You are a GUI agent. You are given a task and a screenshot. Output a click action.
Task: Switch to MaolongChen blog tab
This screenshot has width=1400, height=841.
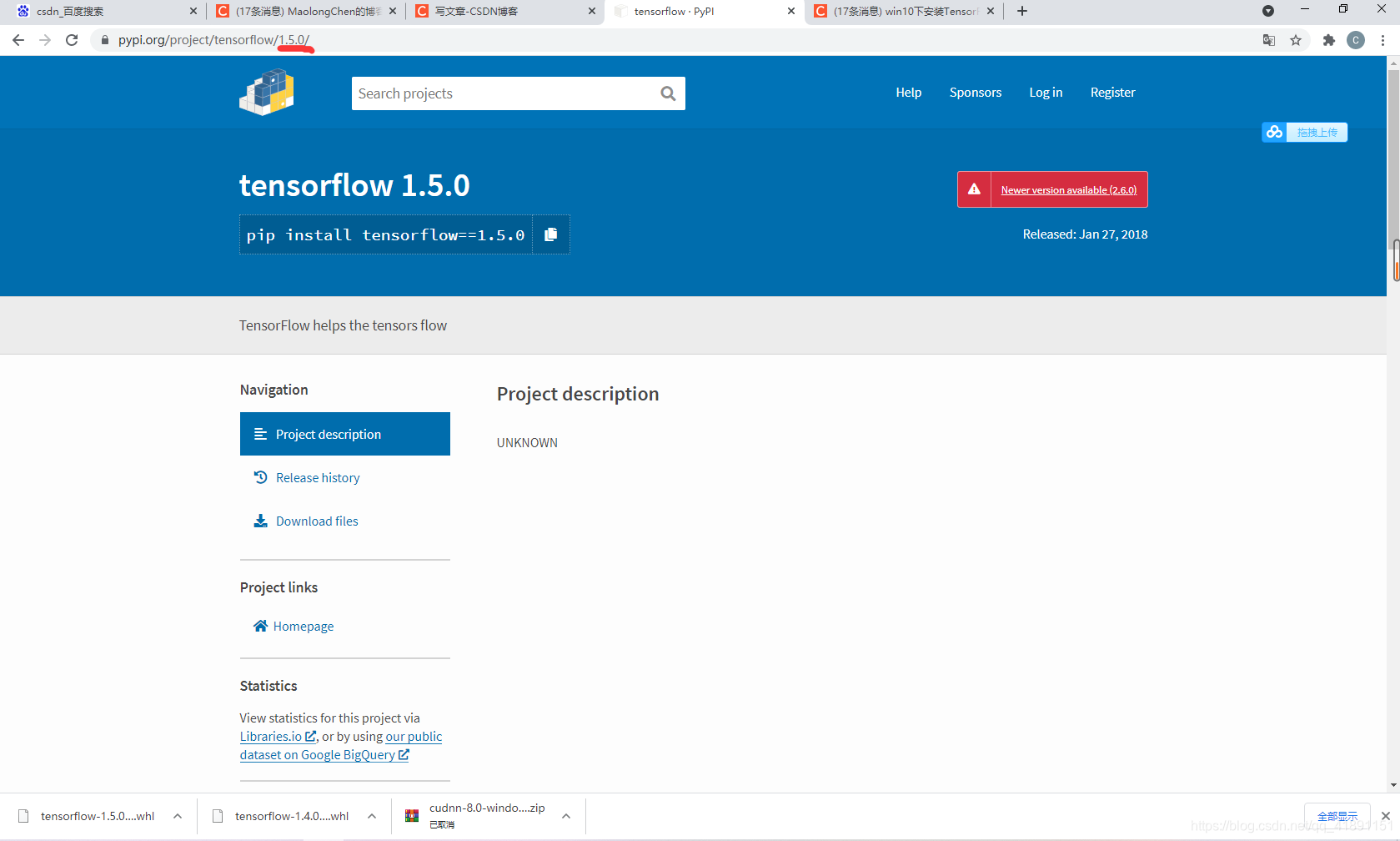306,11
